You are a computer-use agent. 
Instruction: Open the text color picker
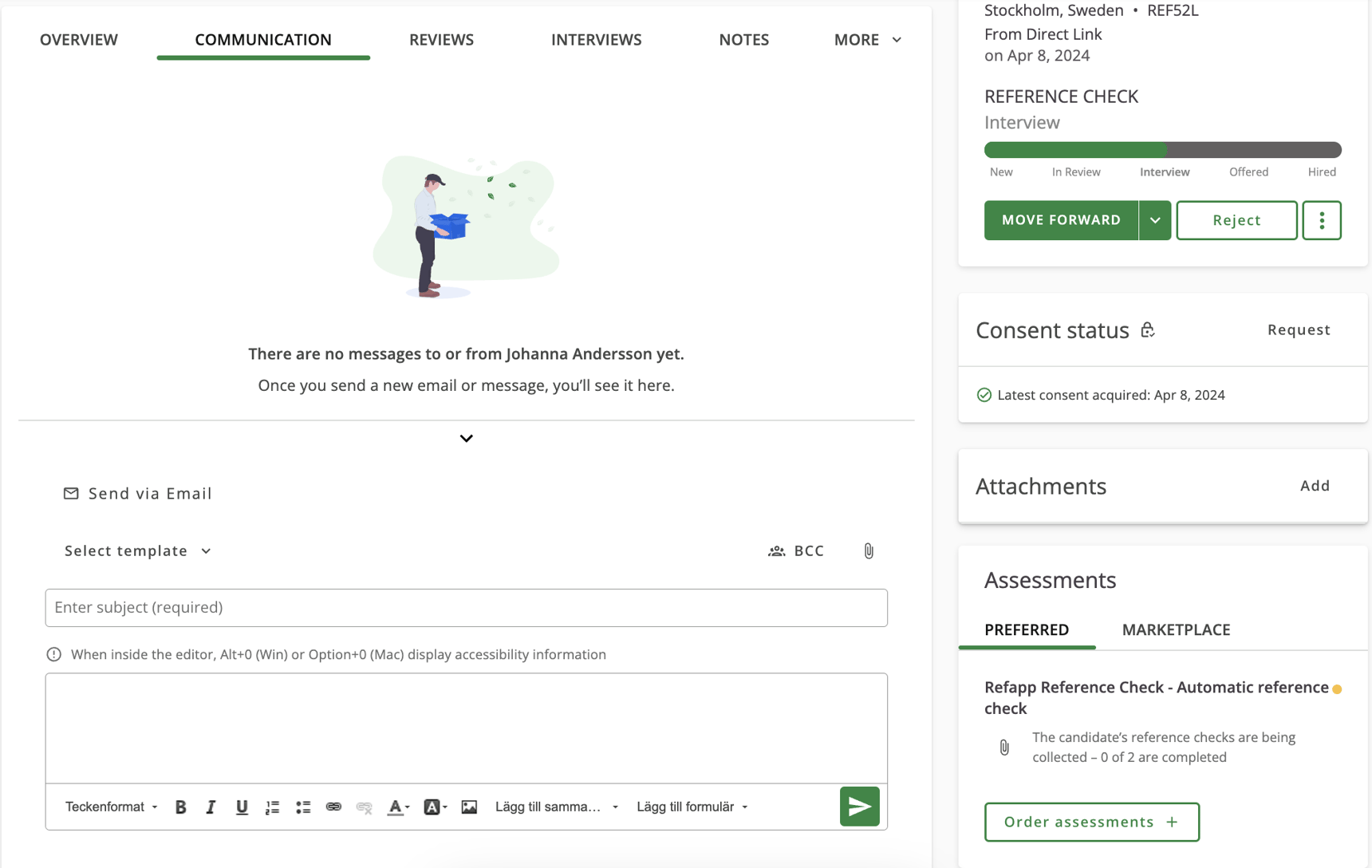(x=398, y=807)
